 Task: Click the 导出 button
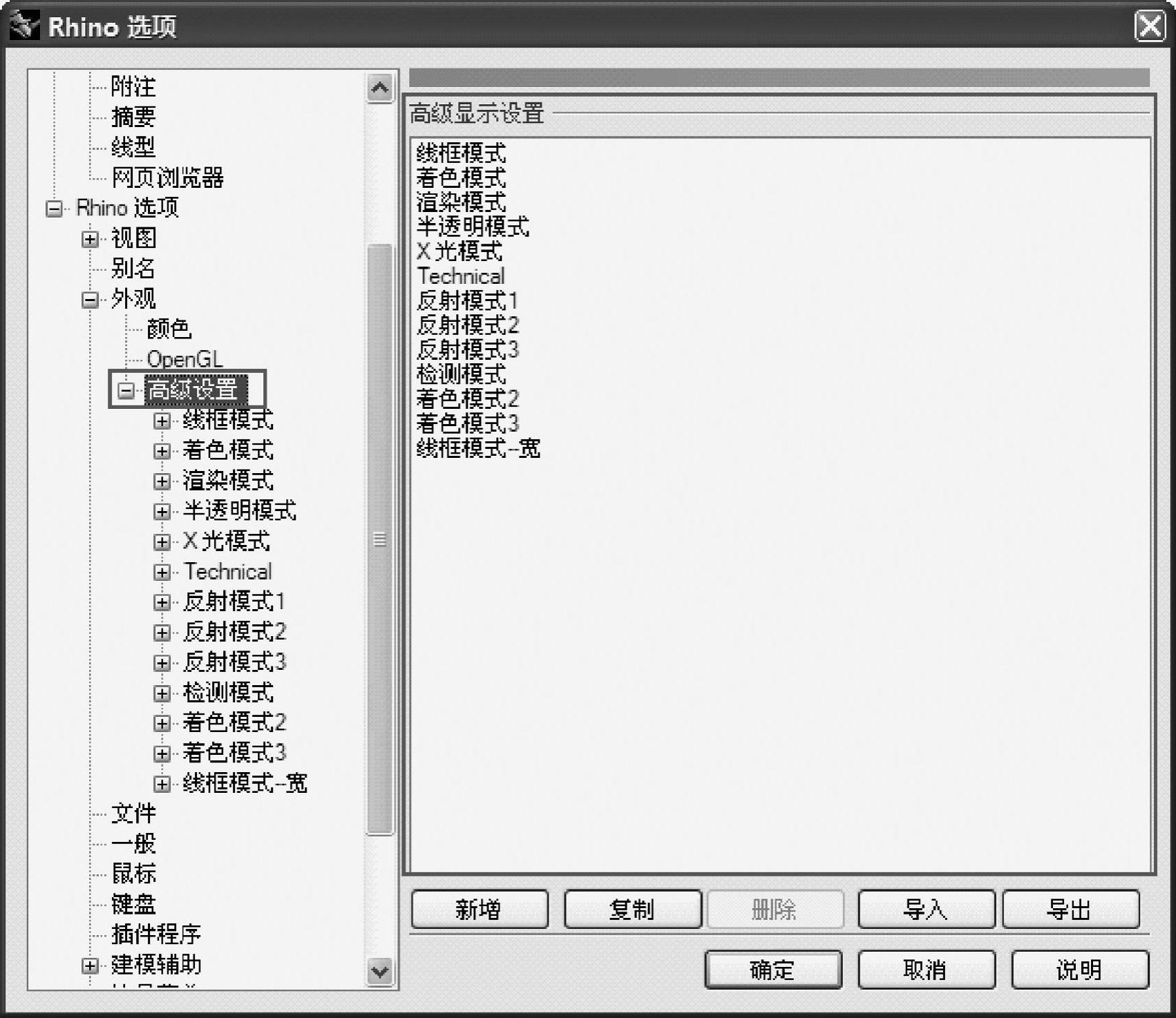click(x=1070, y=910)
